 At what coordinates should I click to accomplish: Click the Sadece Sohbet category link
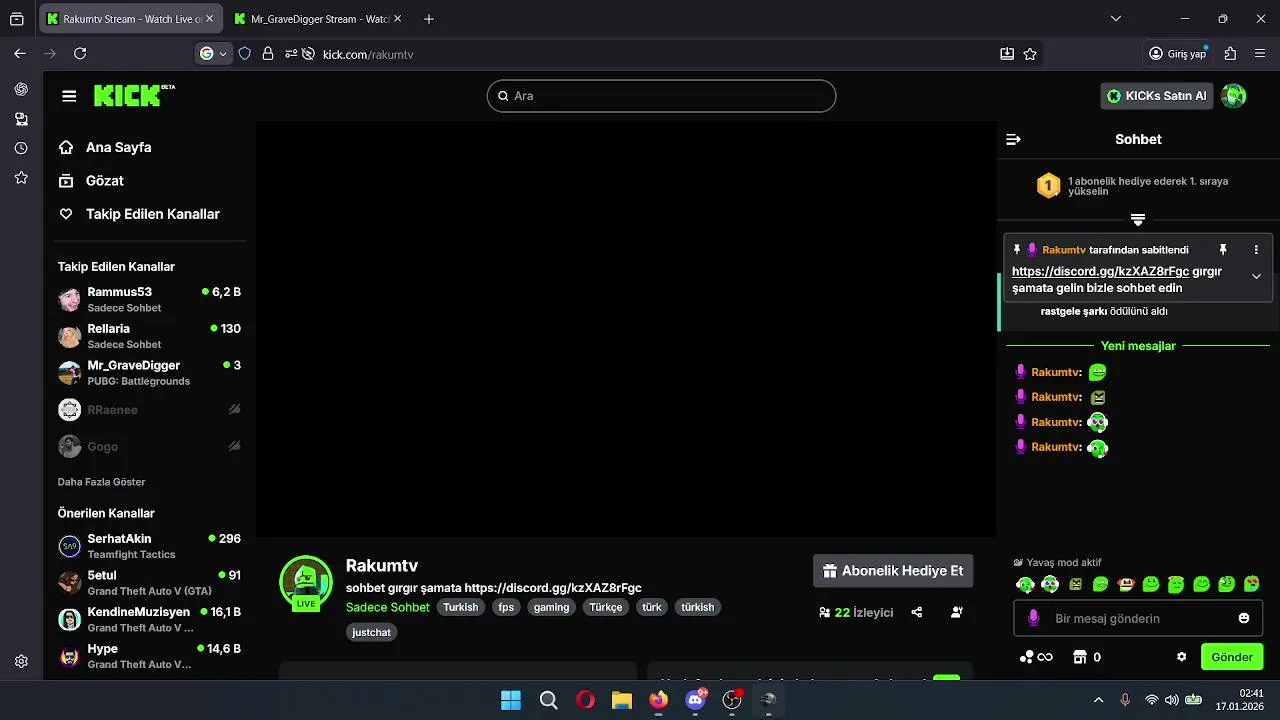pos(388,607)
